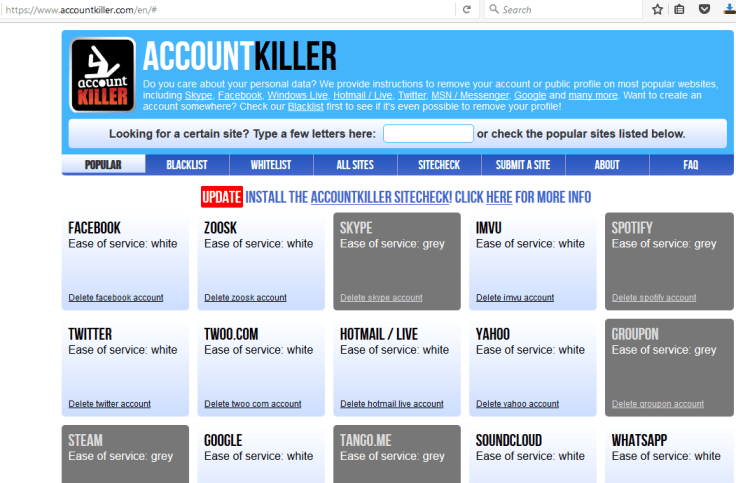Select the SOUNDCLOUD card heading
This screenshot has height=483, width=736.
pyautogui.click(x=509, y=440)
